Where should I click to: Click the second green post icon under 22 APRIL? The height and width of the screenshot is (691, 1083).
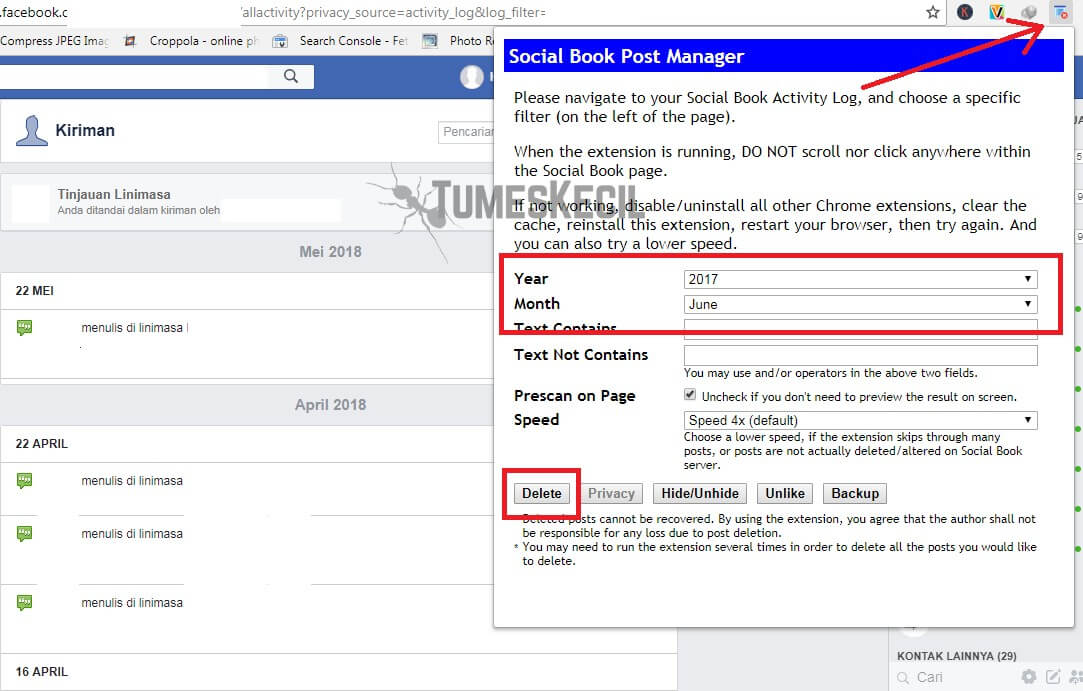(24, 533)
